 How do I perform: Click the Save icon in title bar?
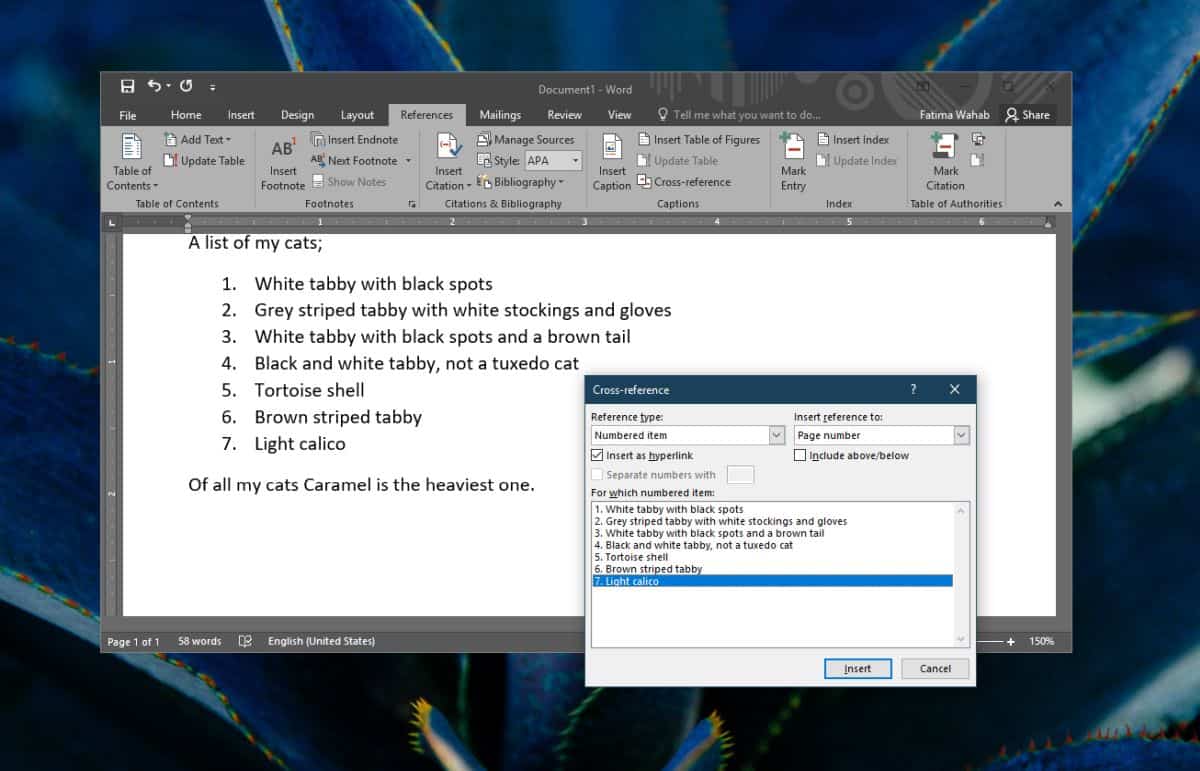tap(128, 87)
